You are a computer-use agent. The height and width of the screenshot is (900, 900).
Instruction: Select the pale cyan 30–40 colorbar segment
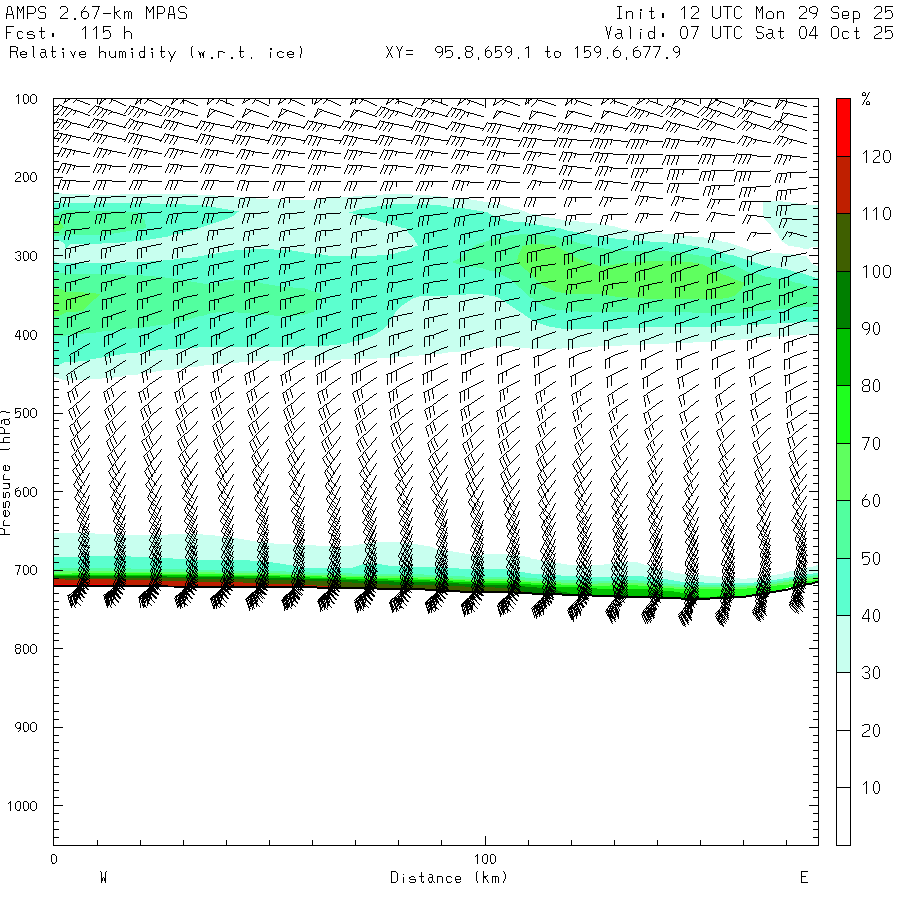(x=843, y=644)
